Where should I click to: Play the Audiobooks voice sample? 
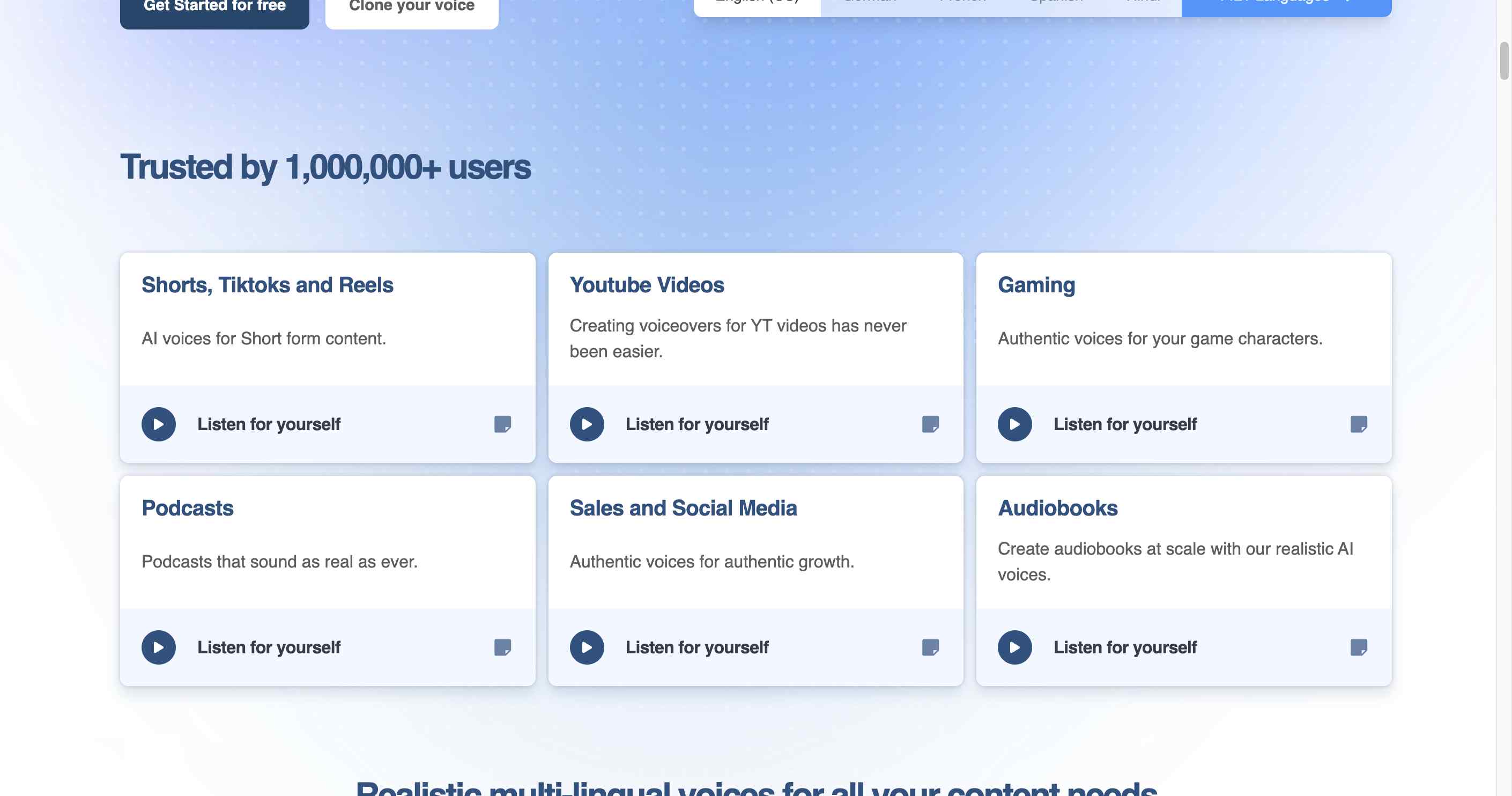coord(1015,647)
